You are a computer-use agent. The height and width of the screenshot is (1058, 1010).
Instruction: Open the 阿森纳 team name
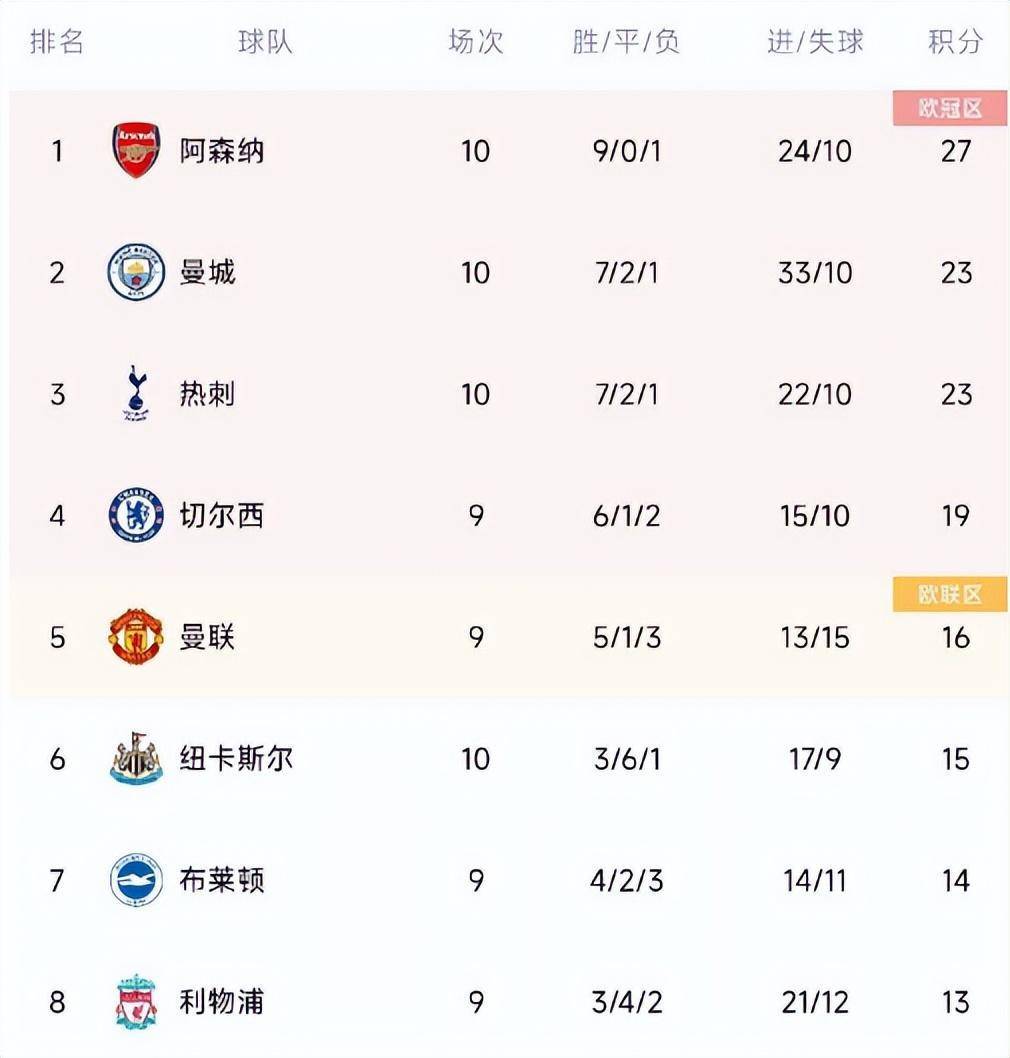(x=221, y=150)
